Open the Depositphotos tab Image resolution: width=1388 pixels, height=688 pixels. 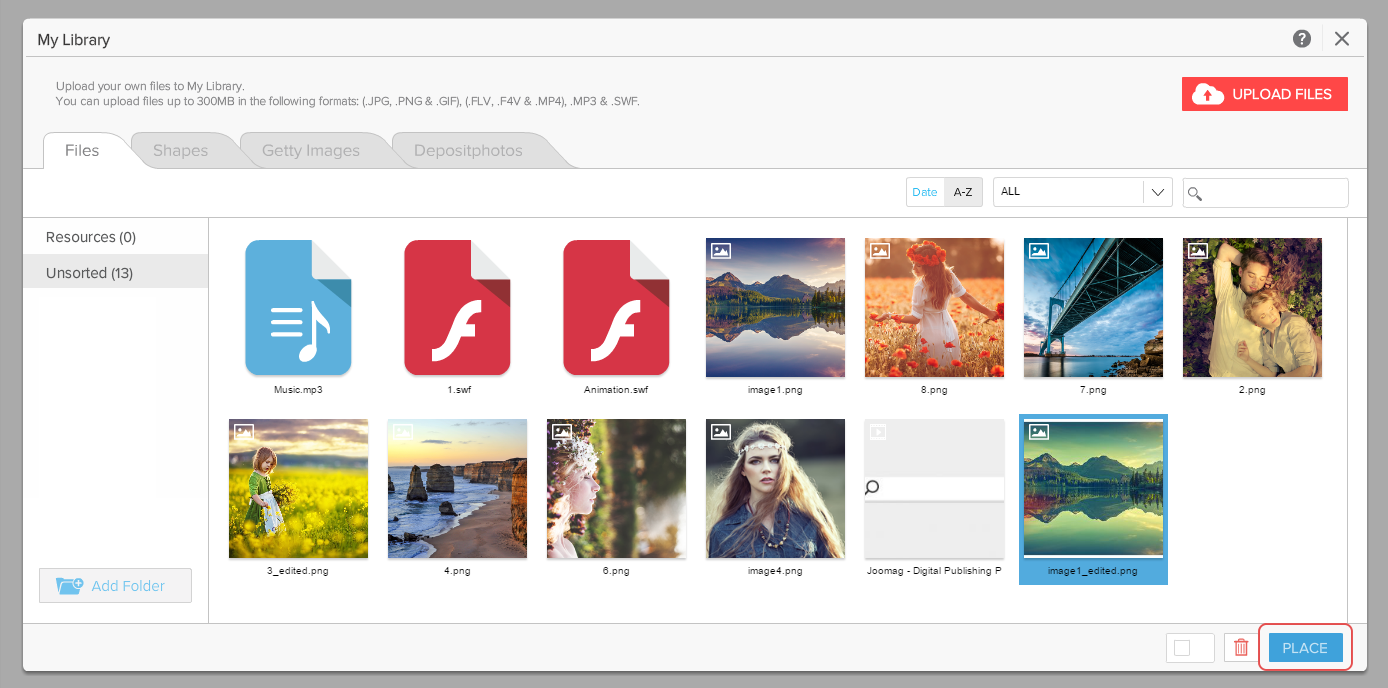(x=470, y=151)
